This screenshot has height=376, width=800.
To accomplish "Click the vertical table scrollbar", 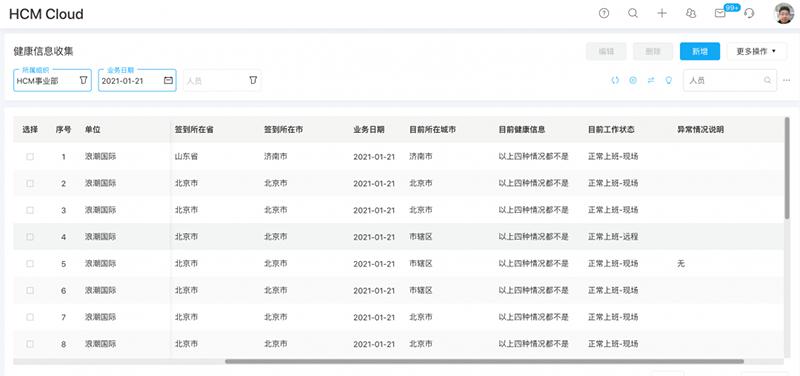I will (787, 168).
